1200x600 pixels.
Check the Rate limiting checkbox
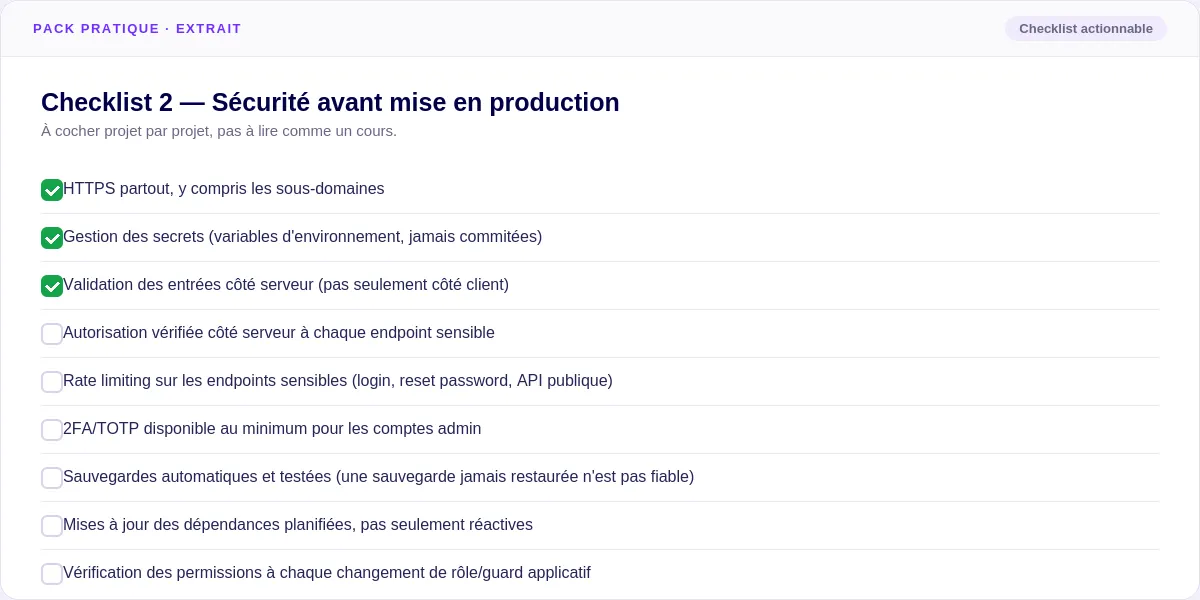52,382
